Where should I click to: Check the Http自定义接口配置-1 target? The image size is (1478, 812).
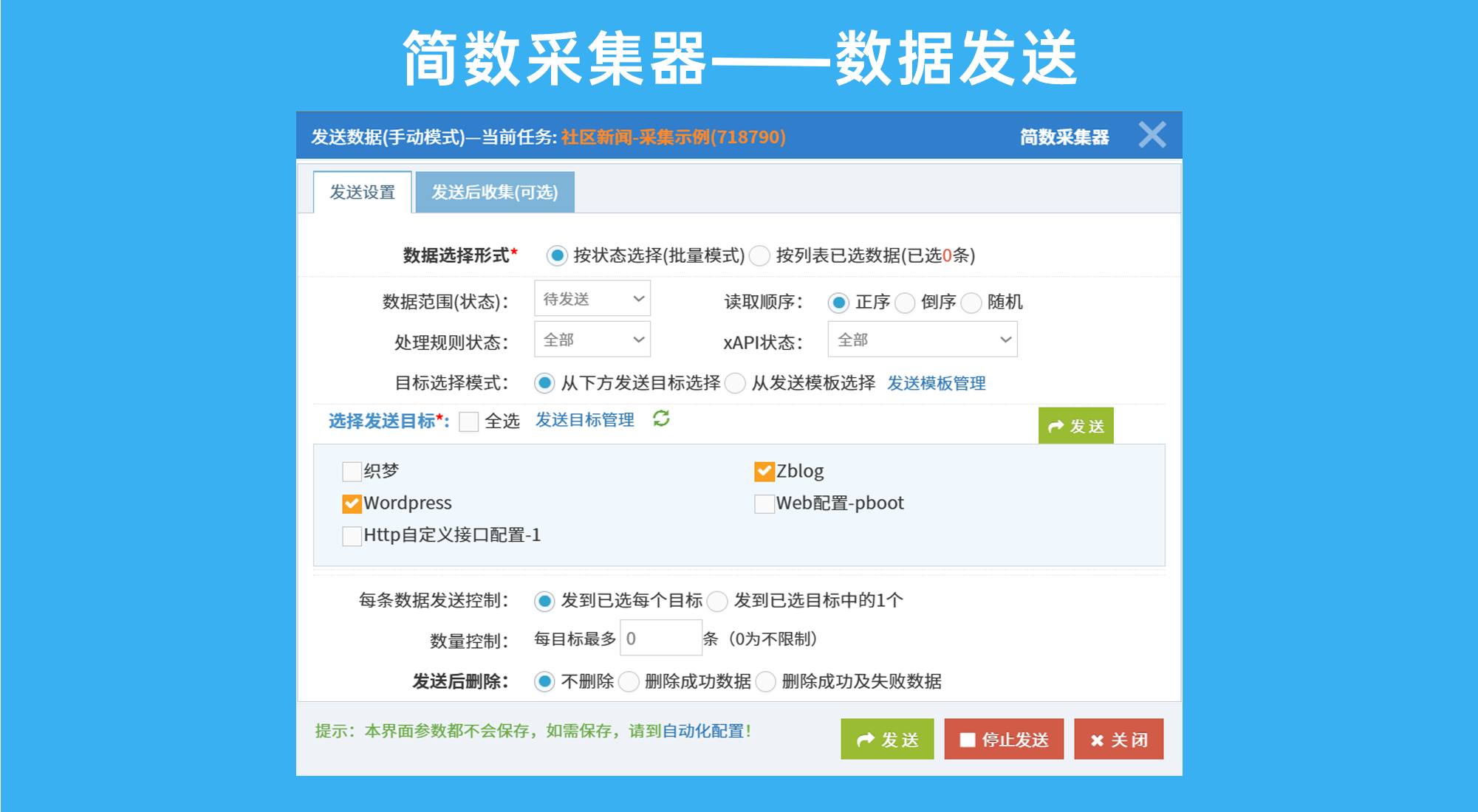[x=352, y=535]
